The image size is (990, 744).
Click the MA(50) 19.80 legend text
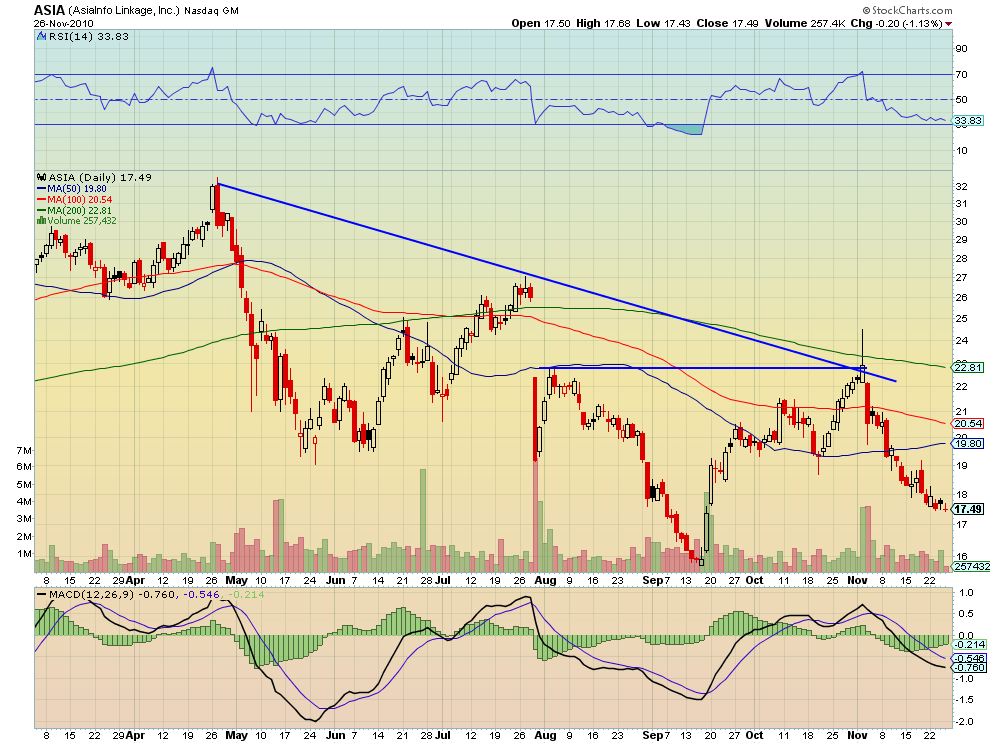pos(77,189)
